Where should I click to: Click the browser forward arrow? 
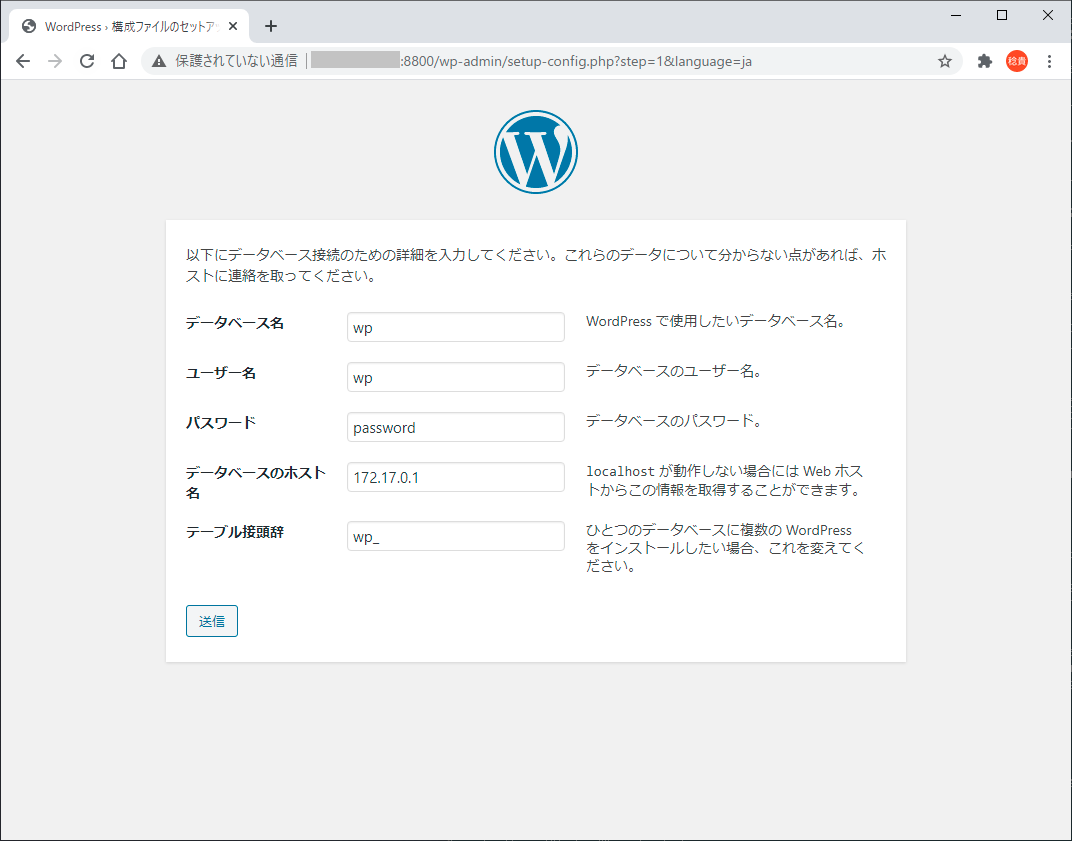tap(55, 62)
